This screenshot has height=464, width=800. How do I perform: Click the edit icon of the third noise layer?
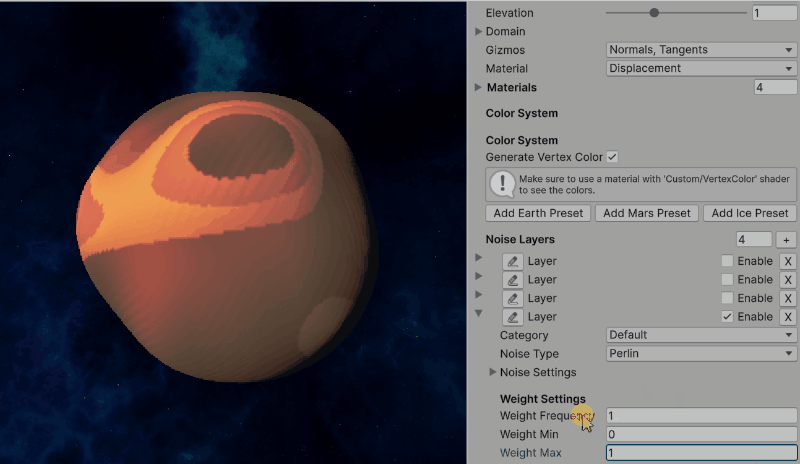pyautogui.click(x=513, y=298)
